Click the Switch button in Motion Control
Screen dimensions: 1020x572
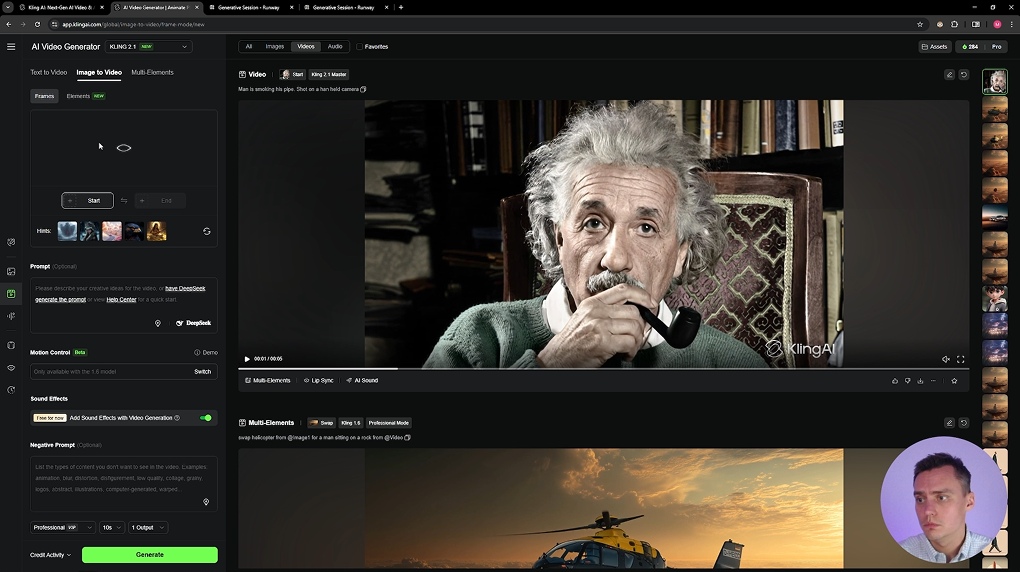[202, 372]
